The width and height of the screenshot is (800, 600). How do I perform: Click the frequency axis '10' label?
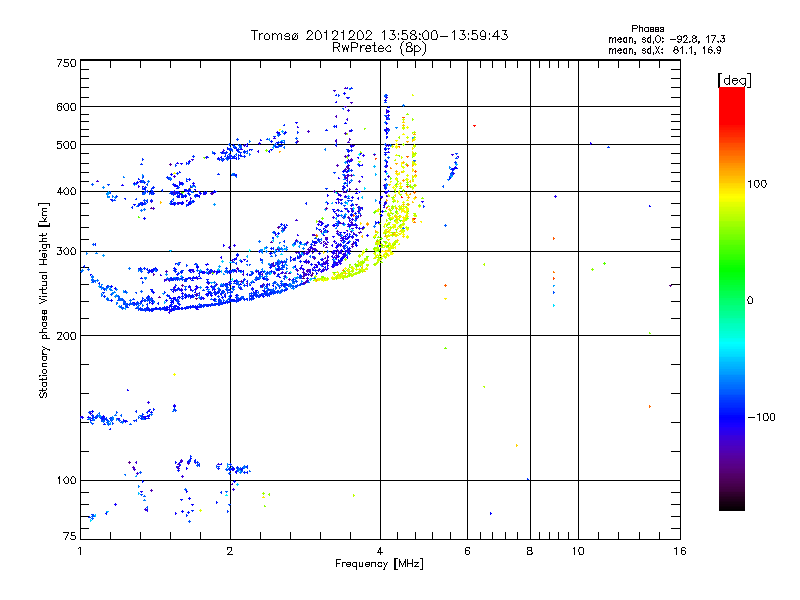578,551
